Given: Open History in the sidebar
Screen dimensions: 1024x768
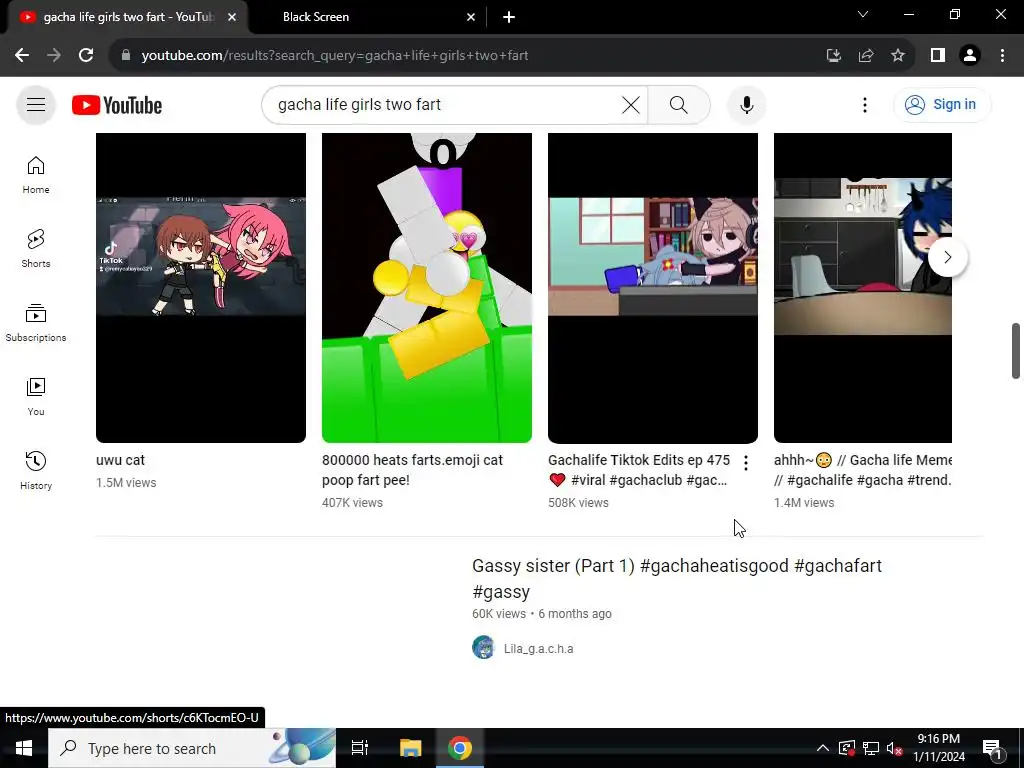Looking at the screenshot, I should [x=36, y=470].
